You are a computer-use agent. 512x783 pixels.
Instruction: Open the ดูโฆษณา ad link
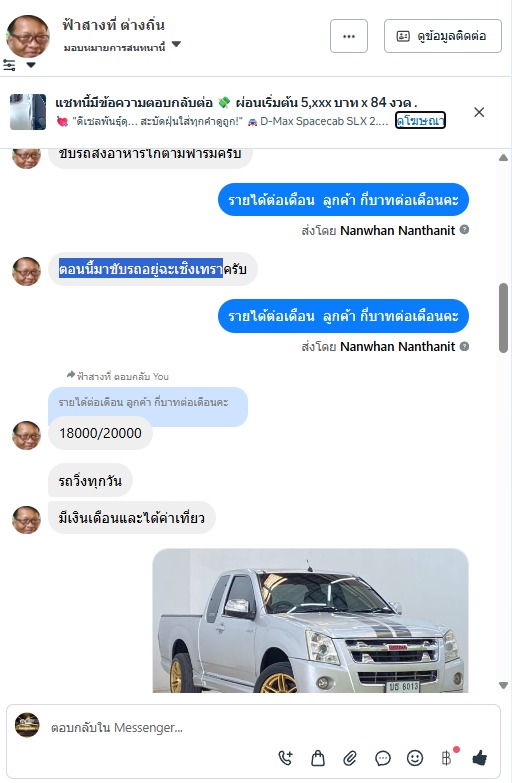click(x=420, y=120)
